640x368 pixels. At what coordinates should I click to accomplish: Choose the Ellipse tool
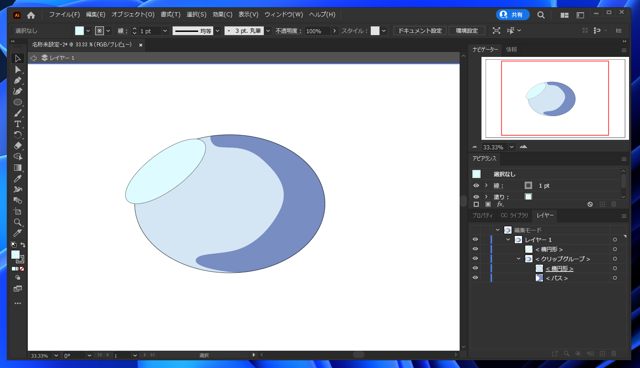tap(18, 102)
